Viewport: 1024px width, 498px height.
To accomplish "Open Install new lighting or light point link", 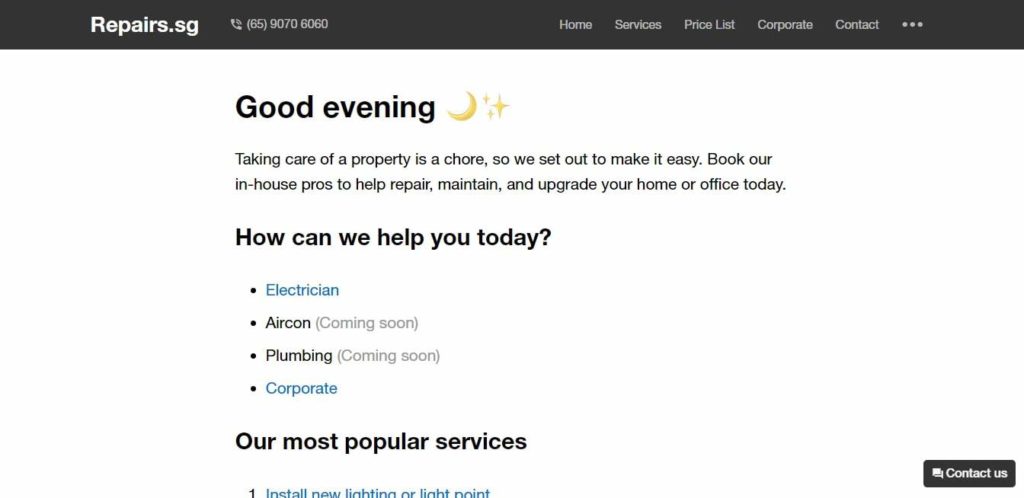I will [x=377, y=493].
